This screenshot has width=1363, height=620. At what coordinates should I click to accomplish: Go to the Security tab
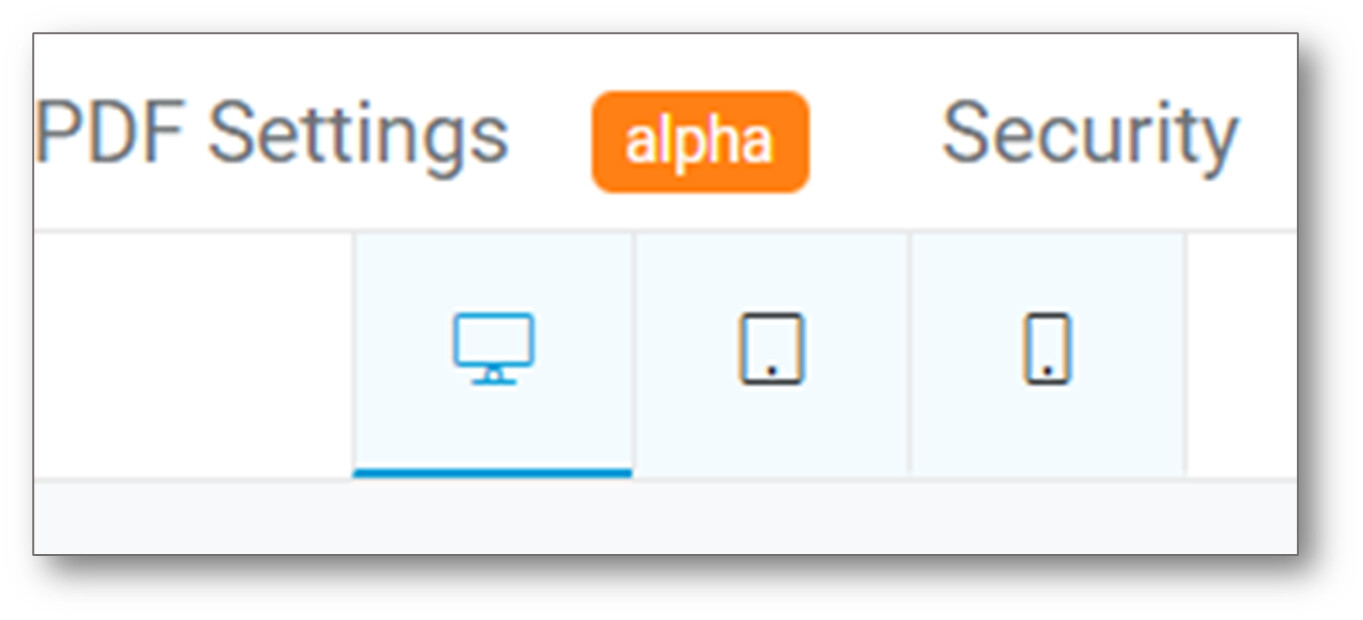[1090, 134]
